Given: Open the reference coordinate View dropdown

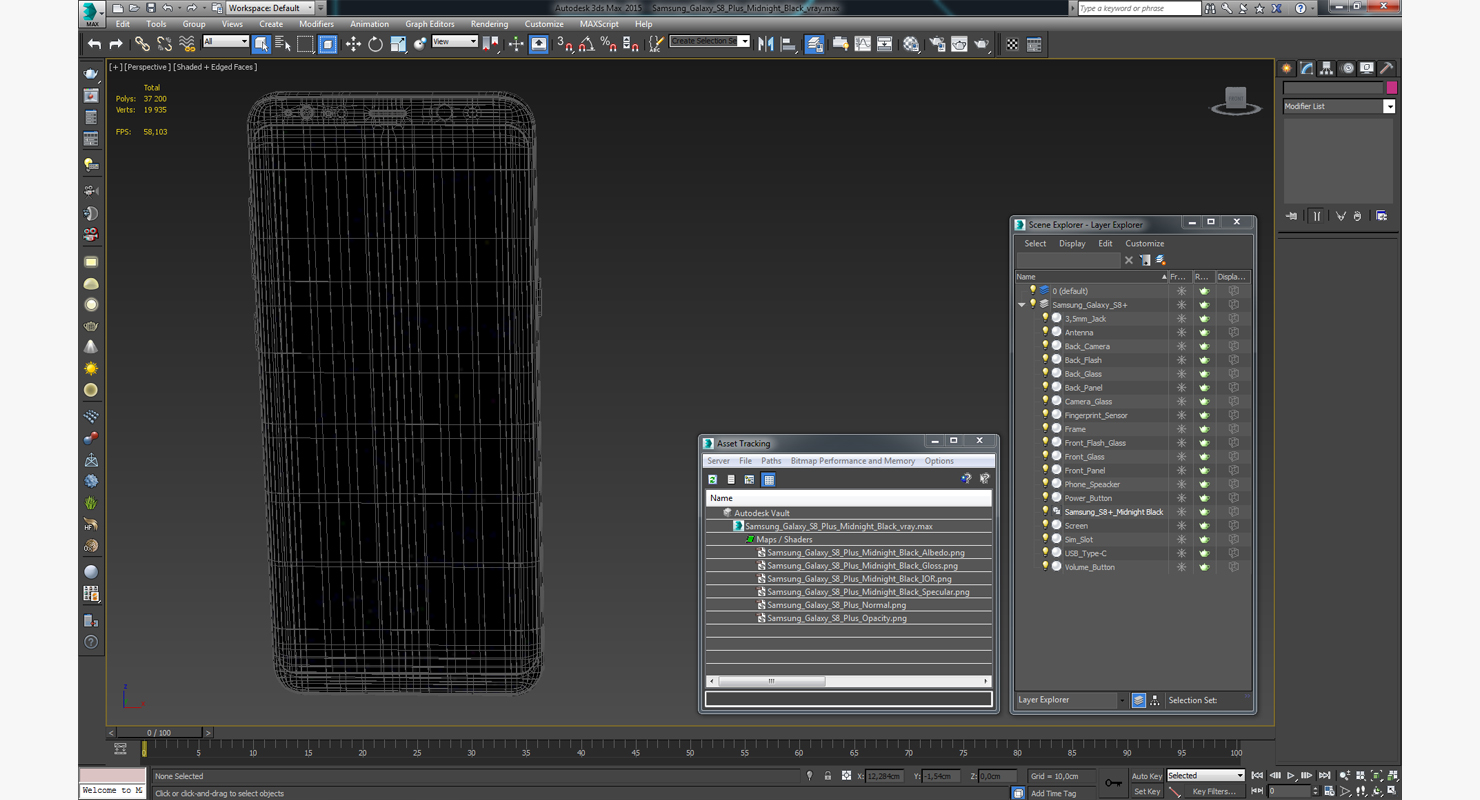Looking at the screenshot, I should (x=454, y=42).
